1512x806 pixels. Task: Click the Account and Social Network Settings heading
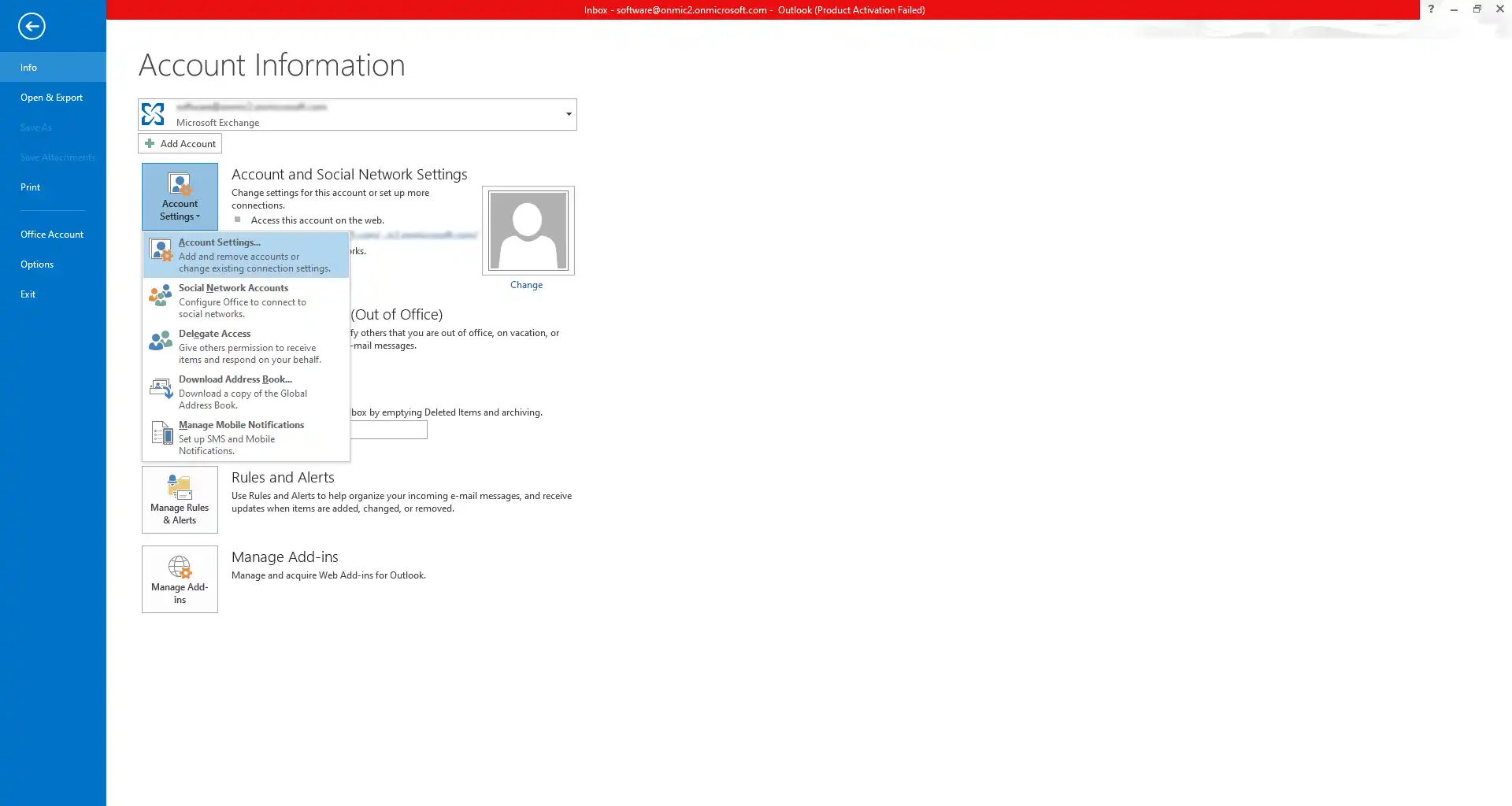click(x=350, y=174)
